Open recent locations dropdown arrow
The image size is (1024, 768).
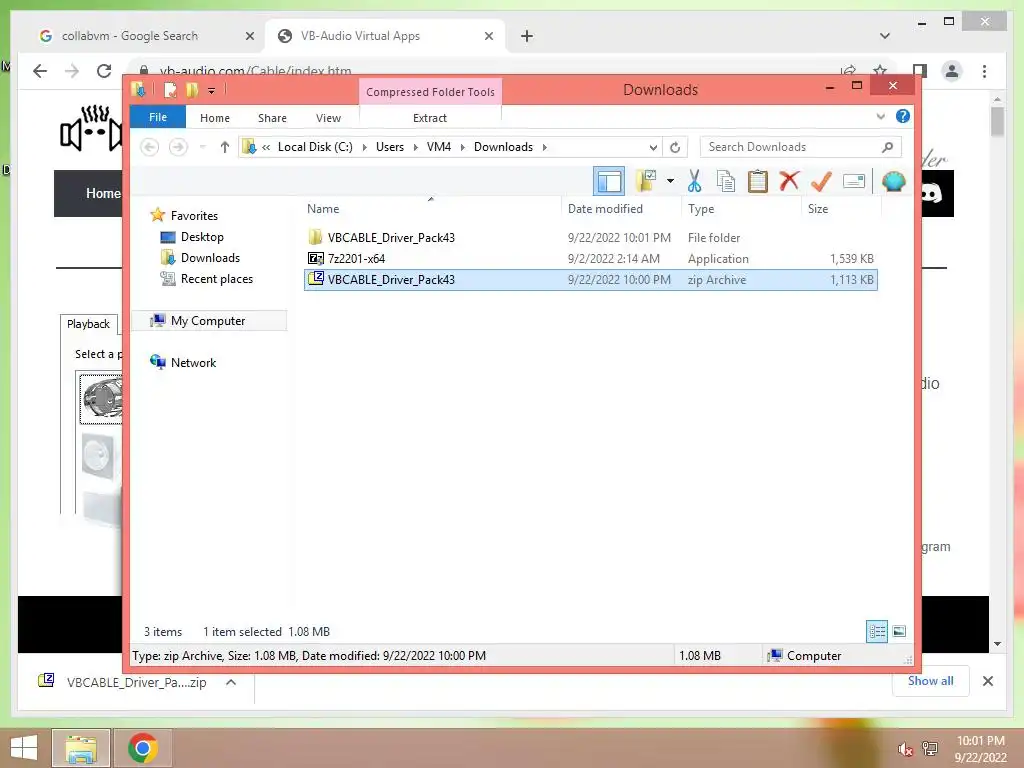click(x=202, y=147)
